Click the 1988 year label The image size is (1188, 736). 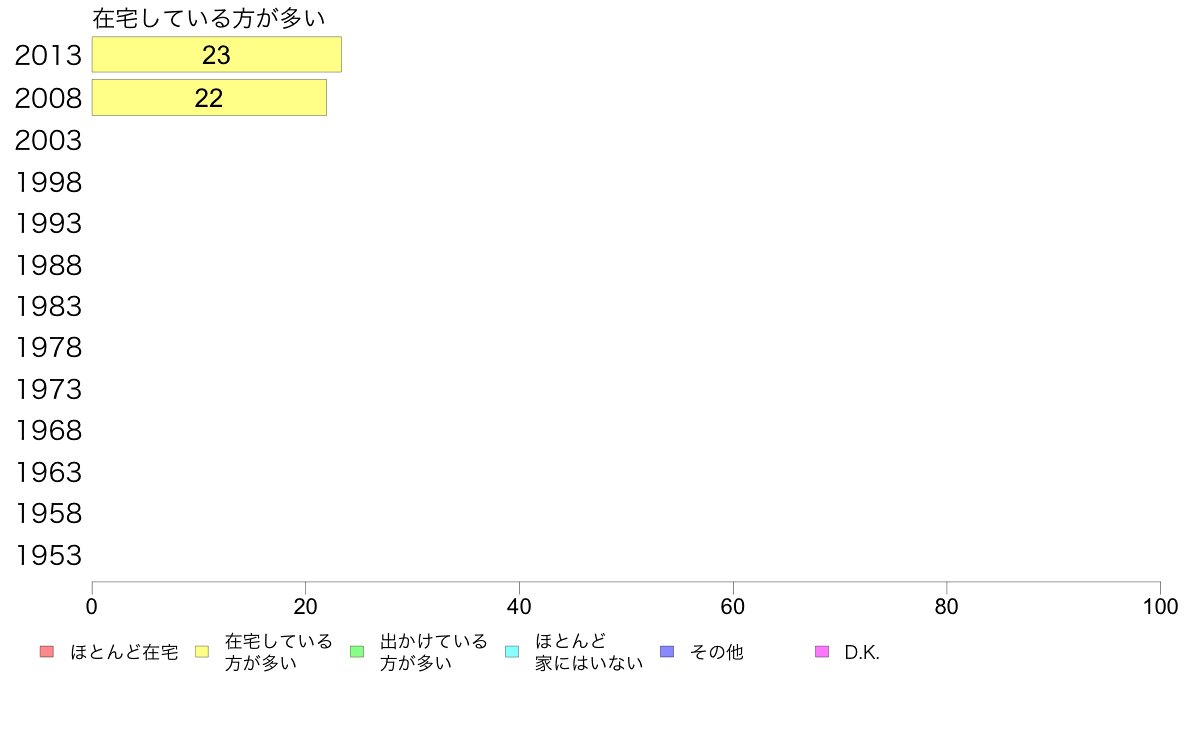[x=48, y=265]
